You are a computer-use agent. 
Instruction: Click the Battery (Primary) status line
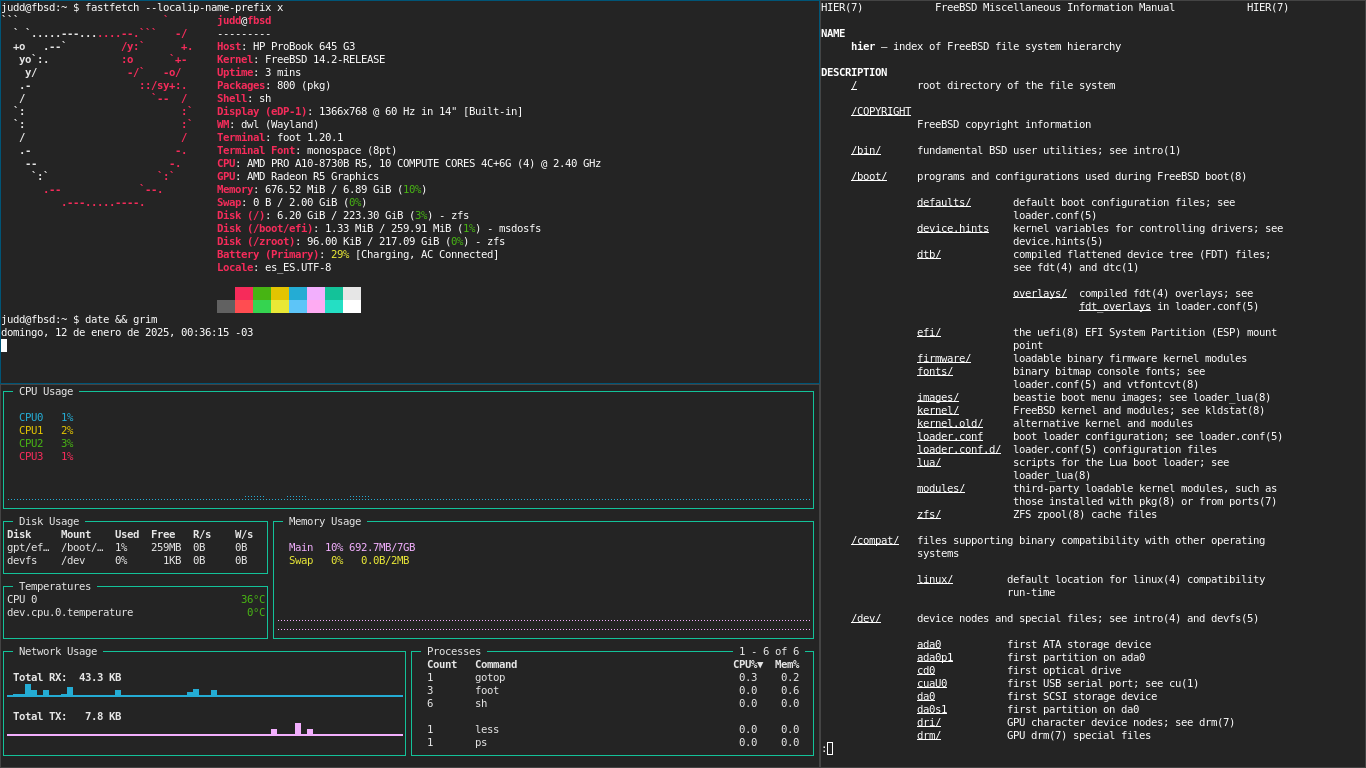358,254
